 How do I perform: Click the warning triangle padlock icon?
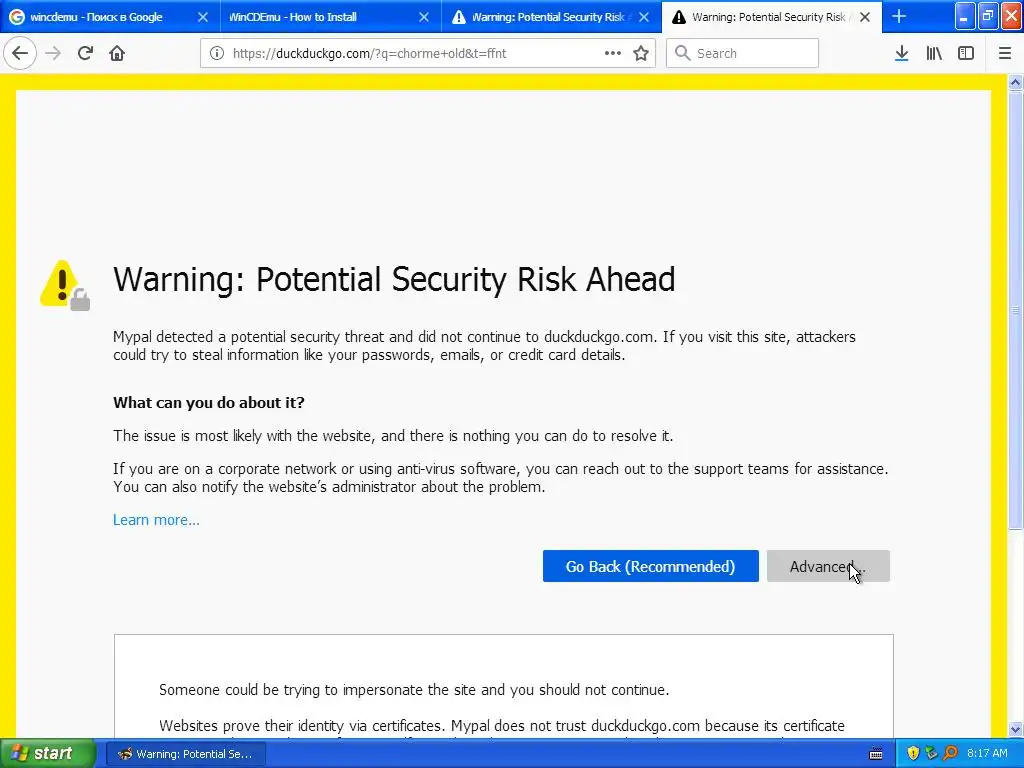[65, 285]
